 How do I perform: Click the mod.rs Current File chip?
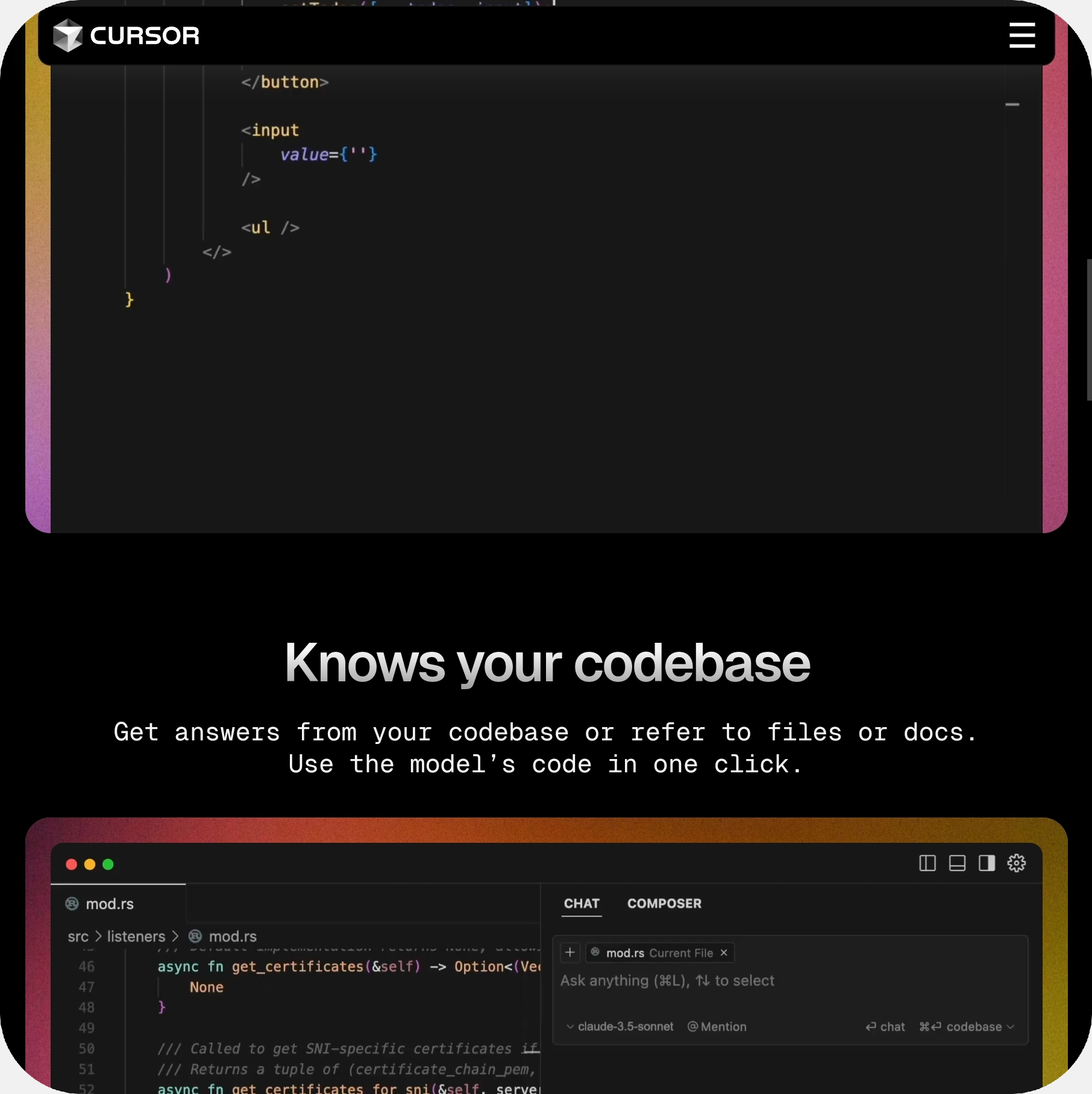pos(659,952)
